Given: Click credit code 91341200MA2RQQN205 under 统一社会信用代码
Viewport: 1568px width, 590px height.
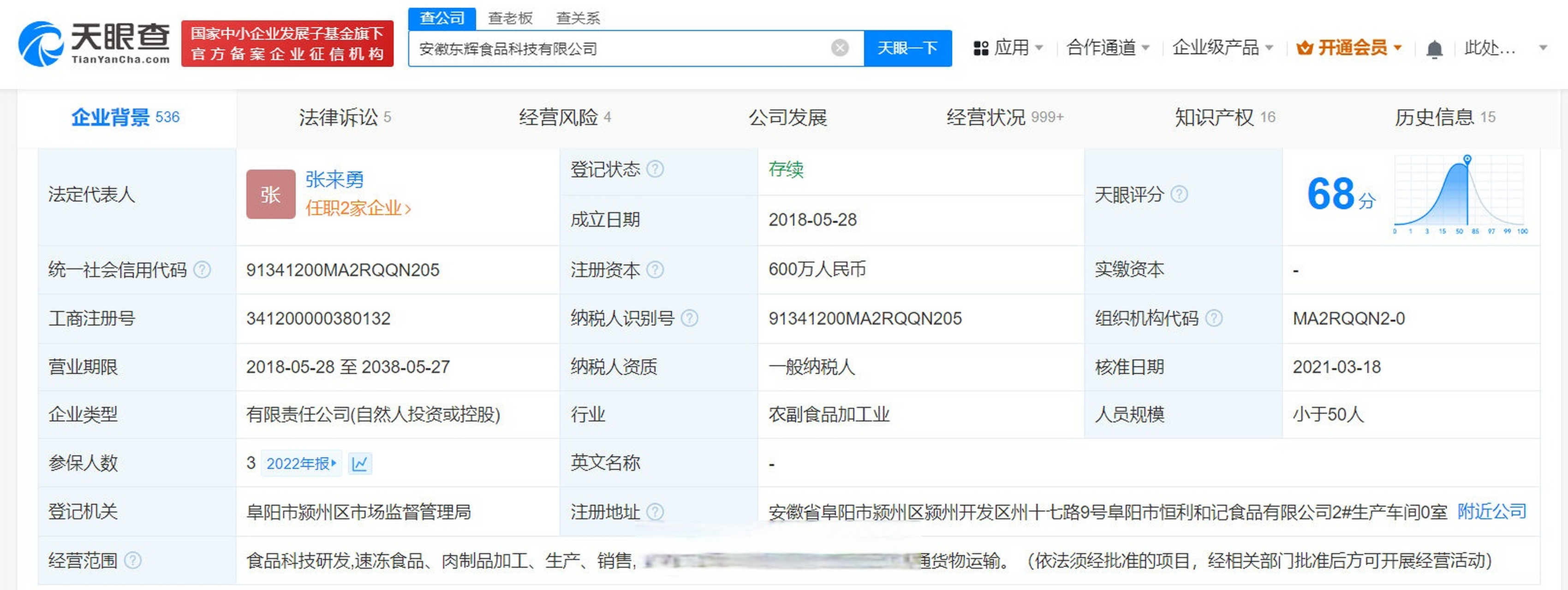Looking at the screenshot, I should coord(343,270).
